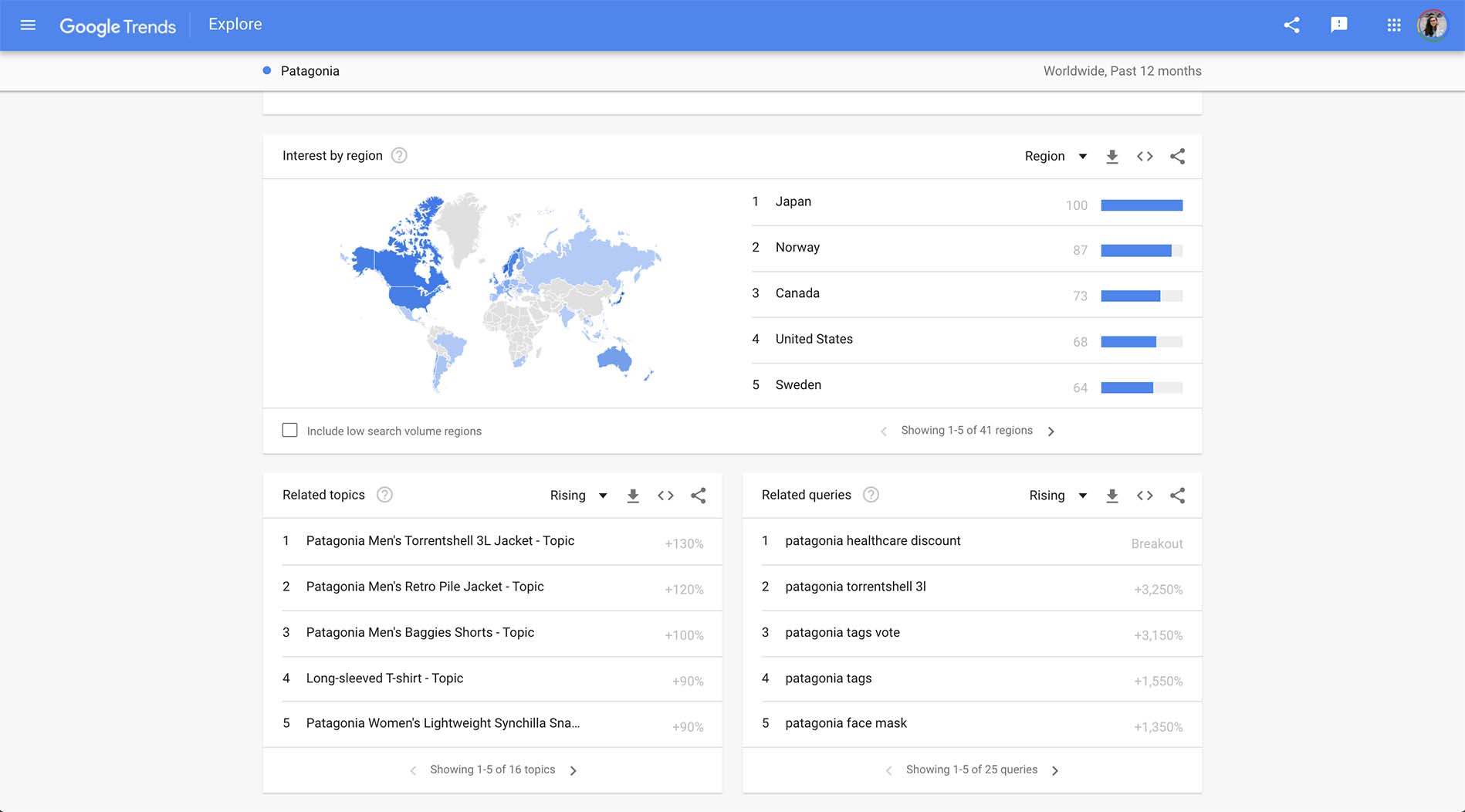This screenshot has width=1465, height=812.
Task: Share the Related topics widget
Action: click(x=698, y=496)
